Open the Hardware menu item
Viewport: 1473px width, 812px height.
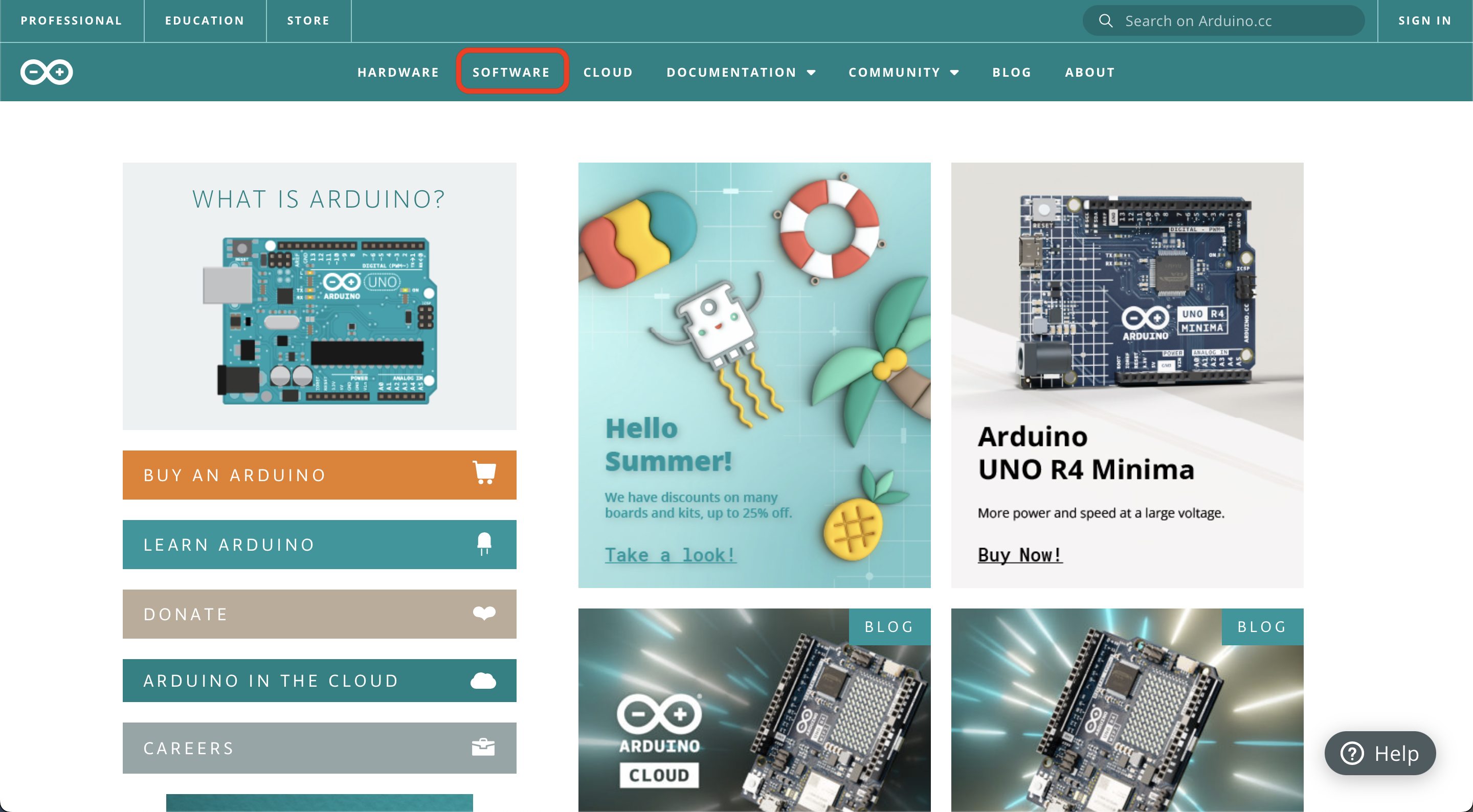pyautogui.click(x=398, y=72)
